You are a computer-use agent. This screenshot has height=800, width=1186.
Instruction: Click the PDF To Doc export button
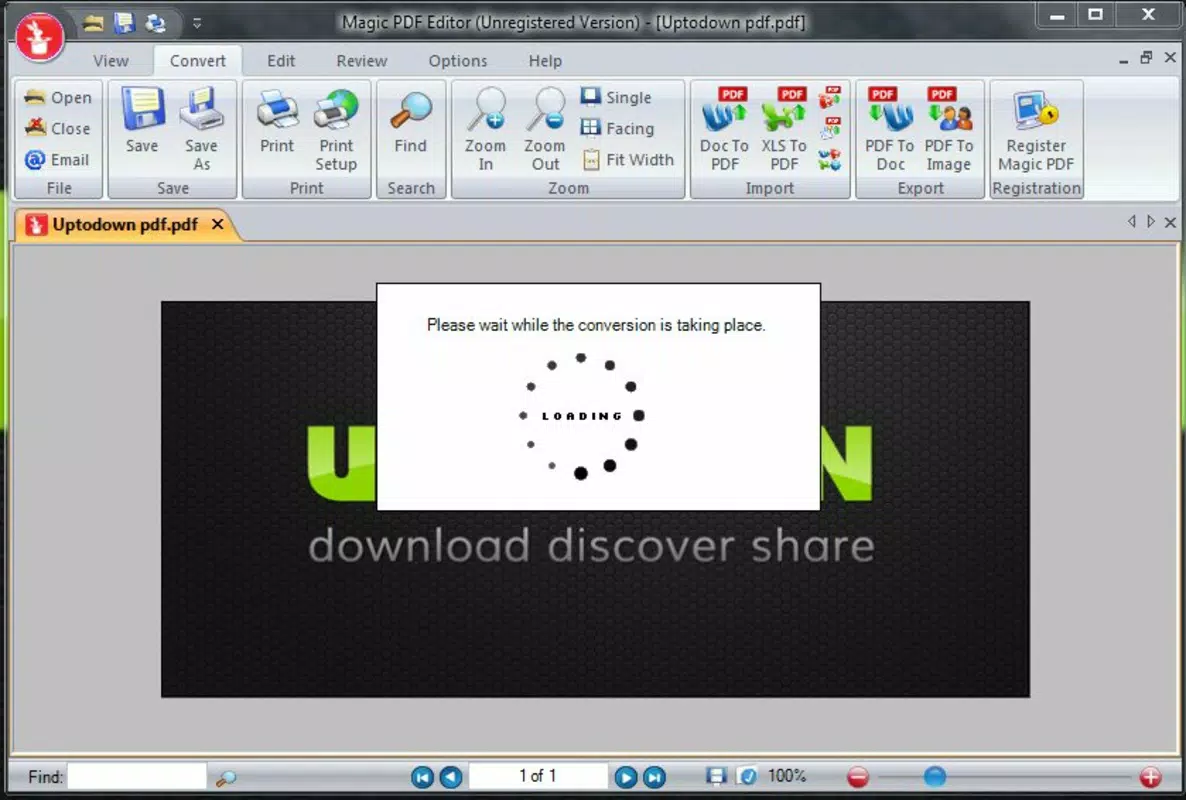pos(890,129)
